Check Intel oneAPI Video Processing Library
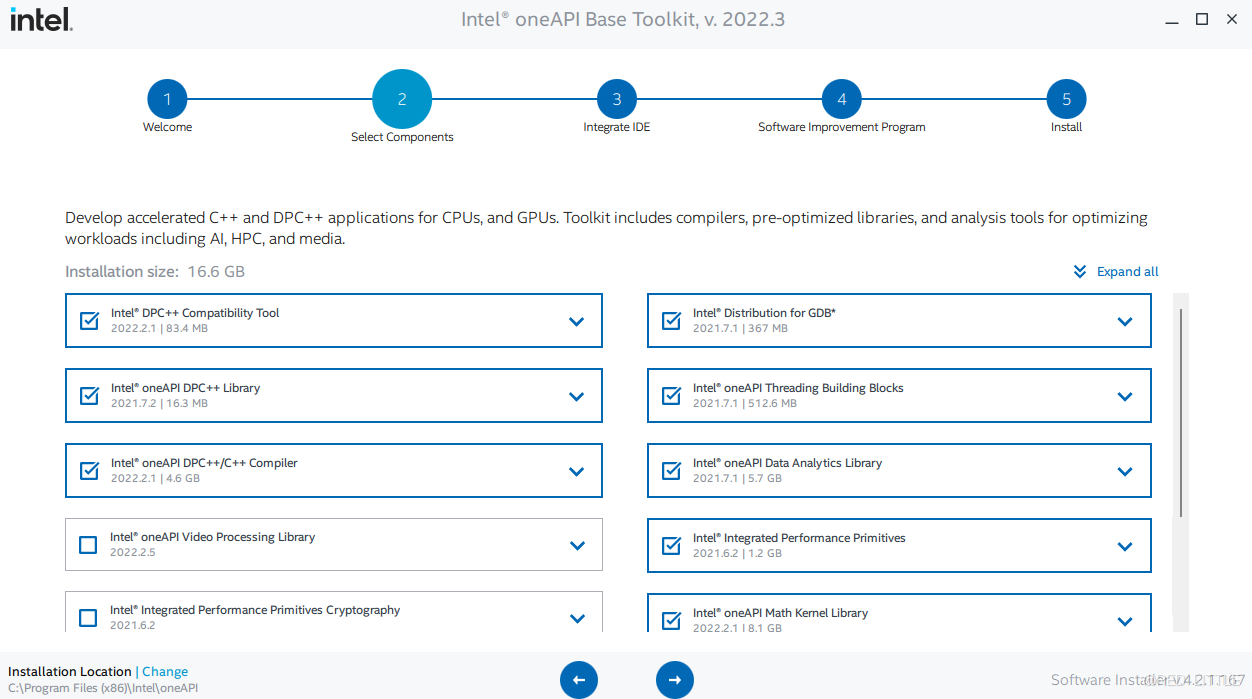The image size is (1252, 699). click(88, 545)
